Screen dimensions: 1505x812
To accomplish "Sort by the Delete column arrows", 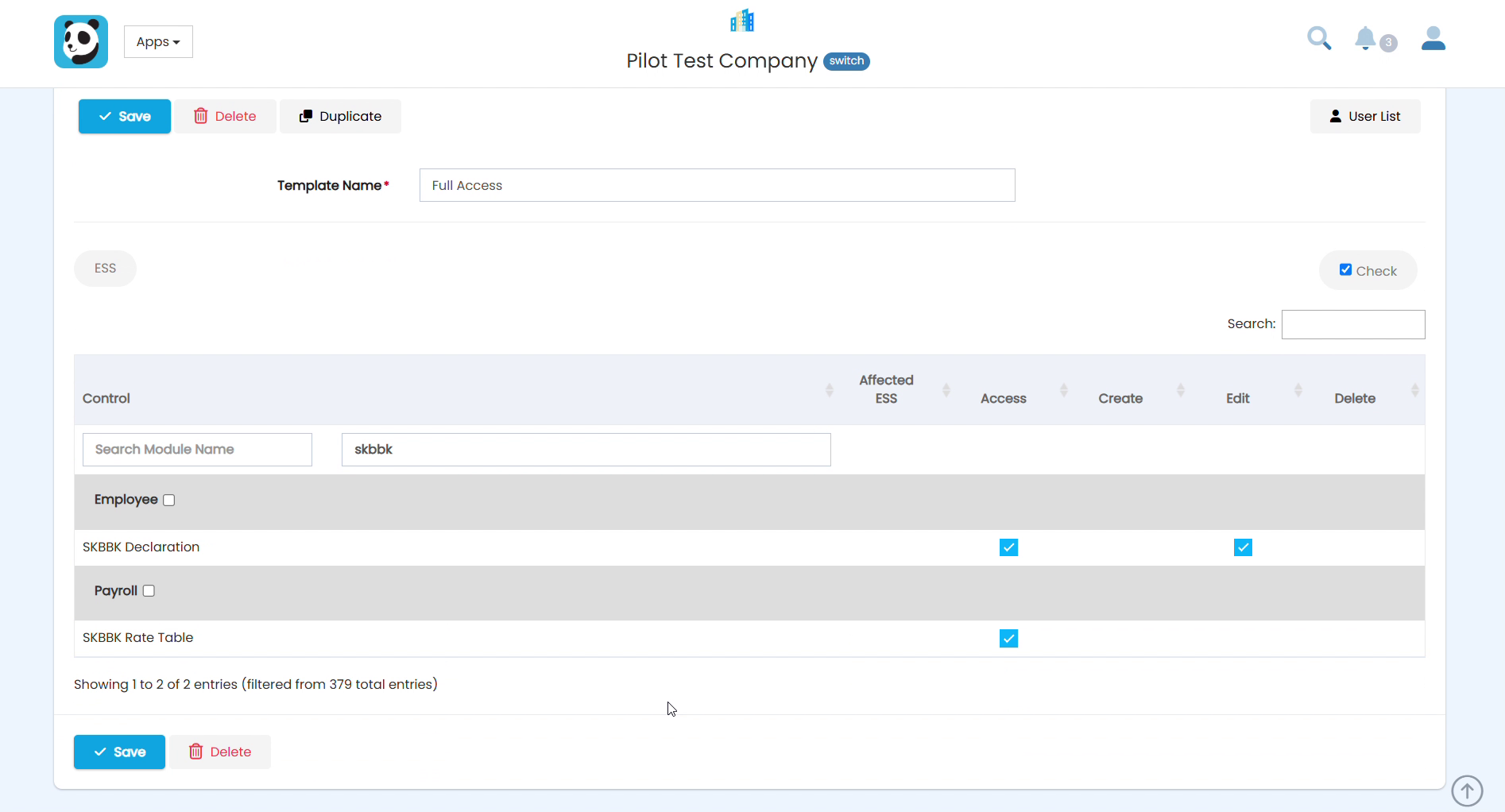I will [1415, 390].
